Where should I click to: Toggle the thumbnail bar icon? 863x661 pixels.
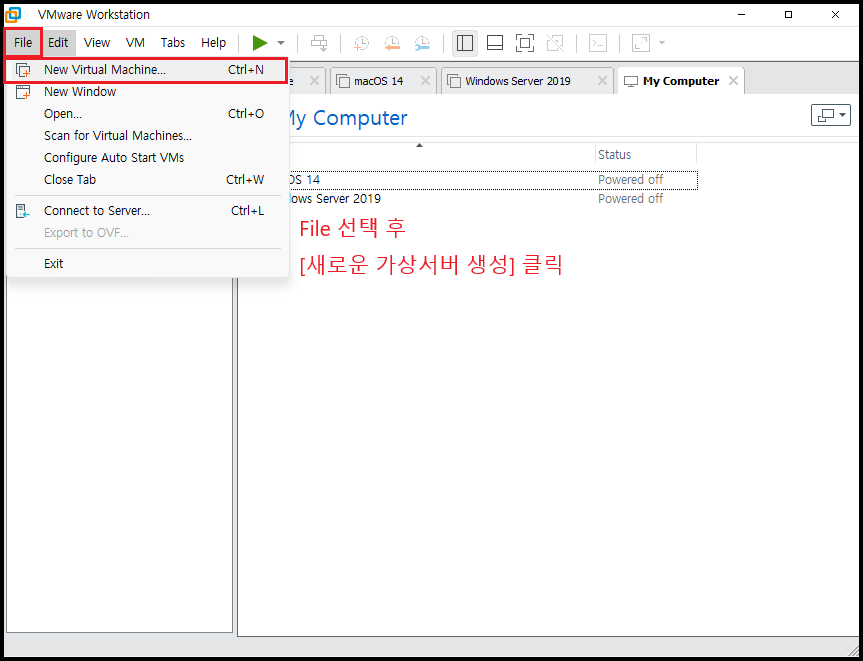point(495,43)
